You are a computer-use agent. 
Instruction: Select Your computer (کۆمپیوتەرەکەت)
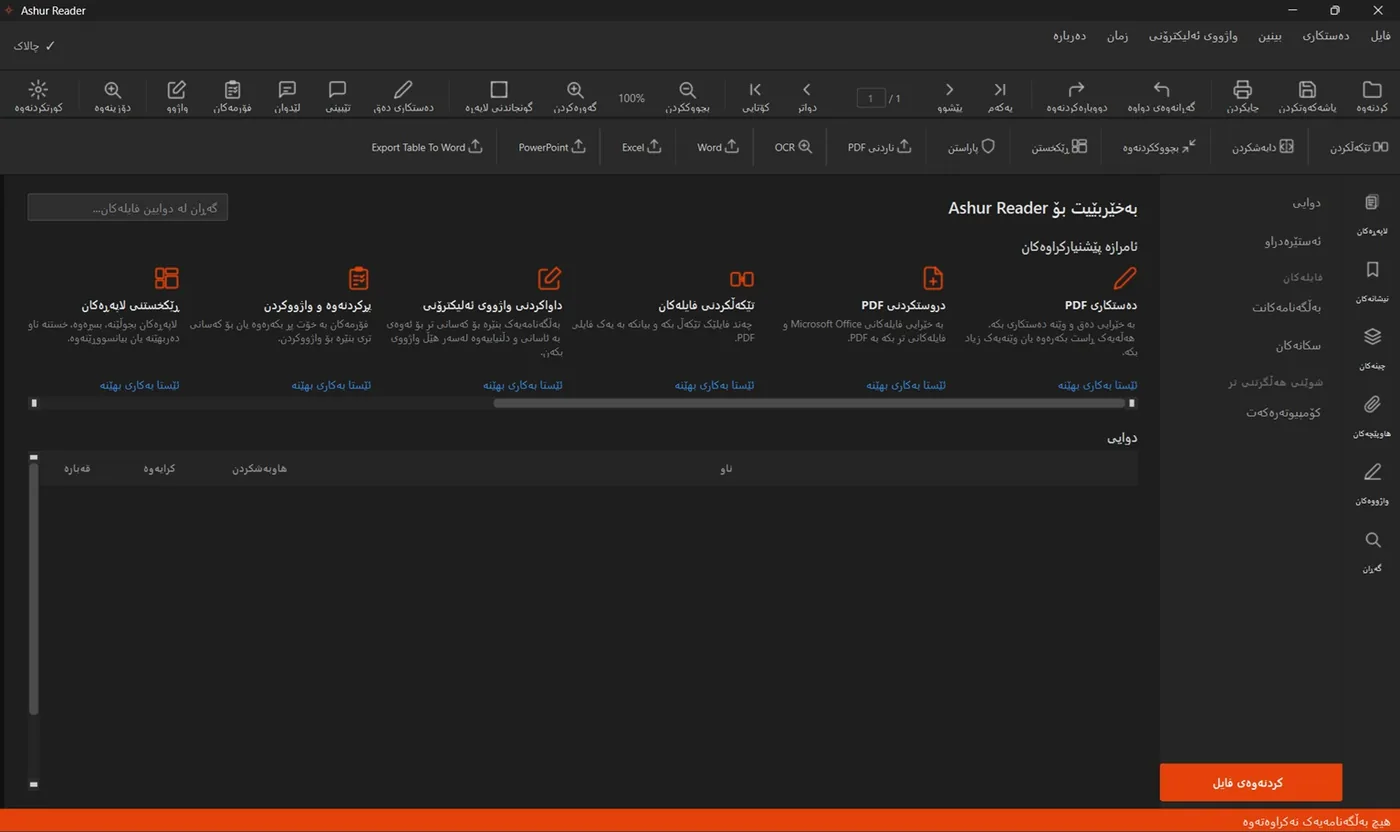(1284, 412)
